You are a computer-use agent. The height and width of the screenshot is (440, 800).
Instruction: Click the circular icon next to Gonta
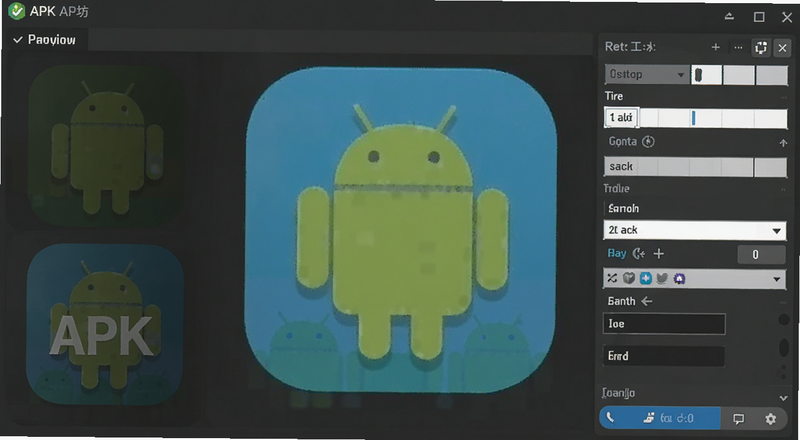click(648, 141)
